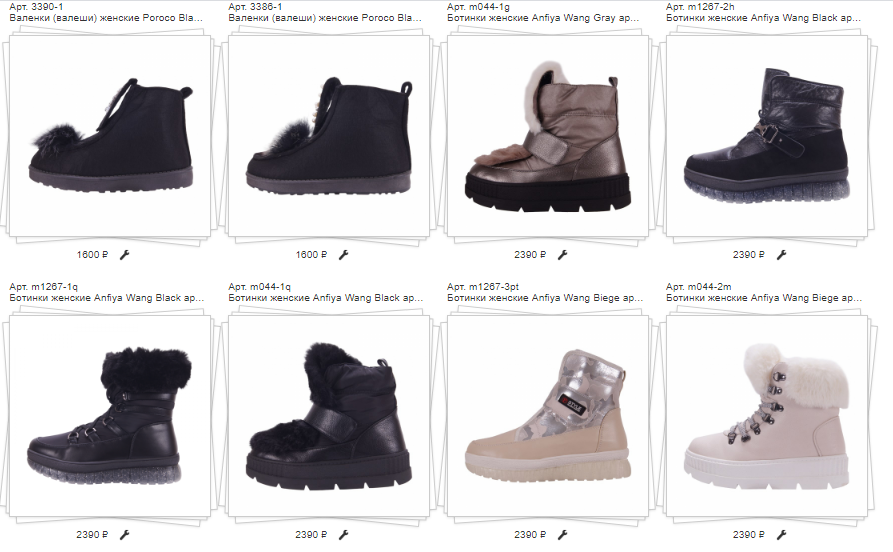This screenshot has width=893, height=552.
Task: Click wrench icon under item m044-1q
Action: pyautogui.click(x=343, y=534)
